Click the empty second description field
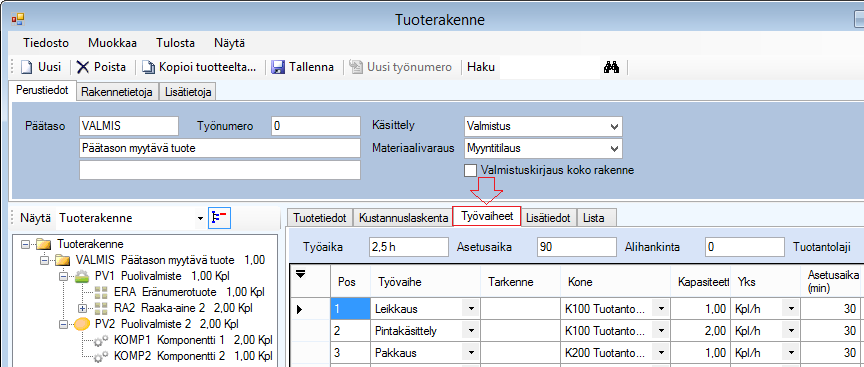The image size is (864, 367). [x=220, y=170]
